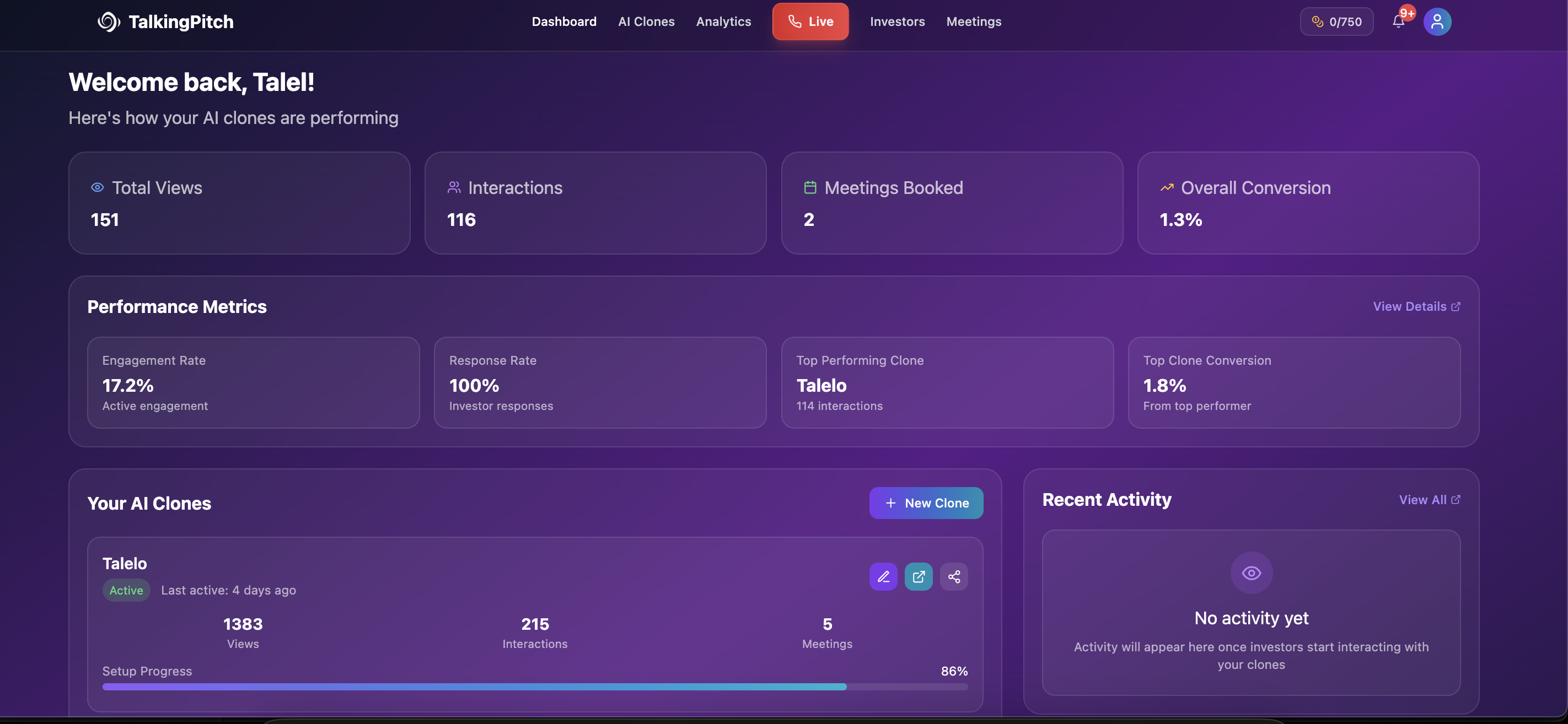Click 'Last active: 4 days ago' text
Viewport: 1568px width, 724px height.
[x=228, y=590]
